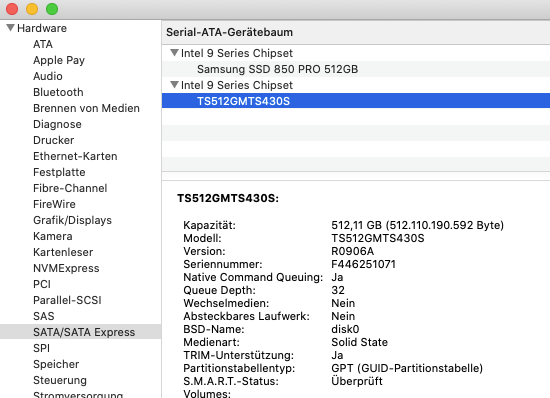Open SPI sidebar entry
Viewport: 550px width, 398px height.
[41, 348]
